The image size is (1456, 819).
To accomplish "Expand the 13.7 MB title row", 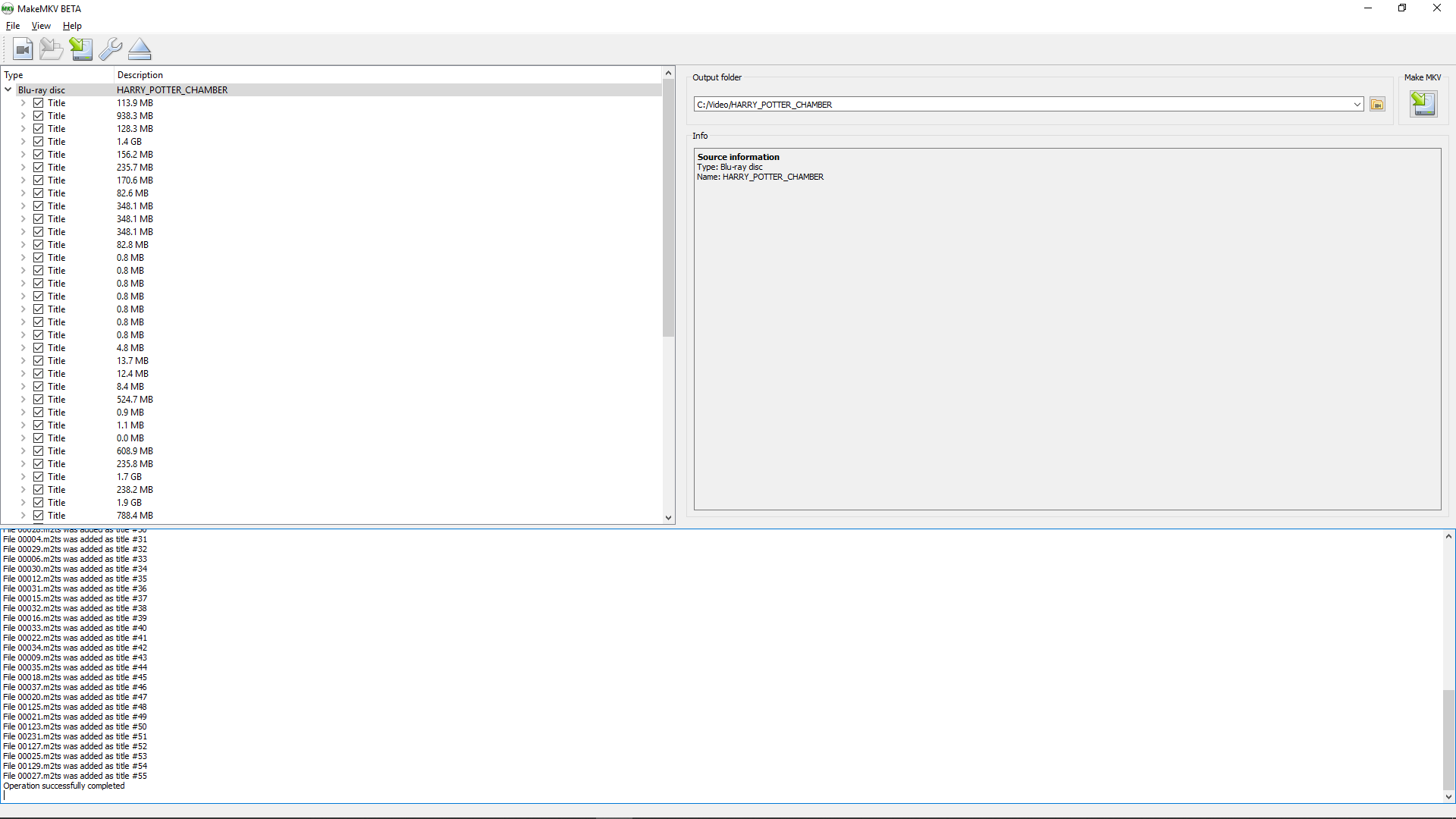I will click(23, 361).
